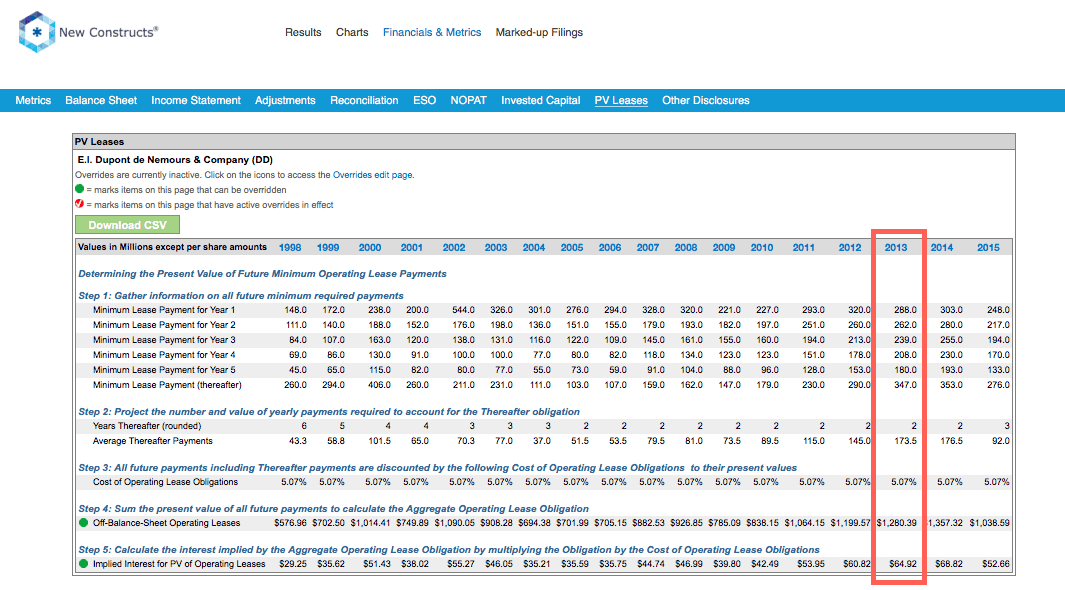This screenshot has width=1065, height=590.
Task: Click the New Constructs brand name text
Action: (108, 32)
